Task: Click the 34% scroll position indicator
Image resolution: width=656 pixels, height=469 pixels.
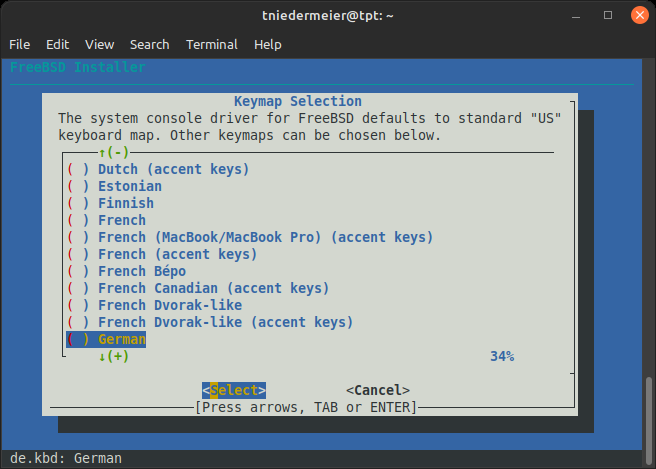Action: [x=502, y=356]
